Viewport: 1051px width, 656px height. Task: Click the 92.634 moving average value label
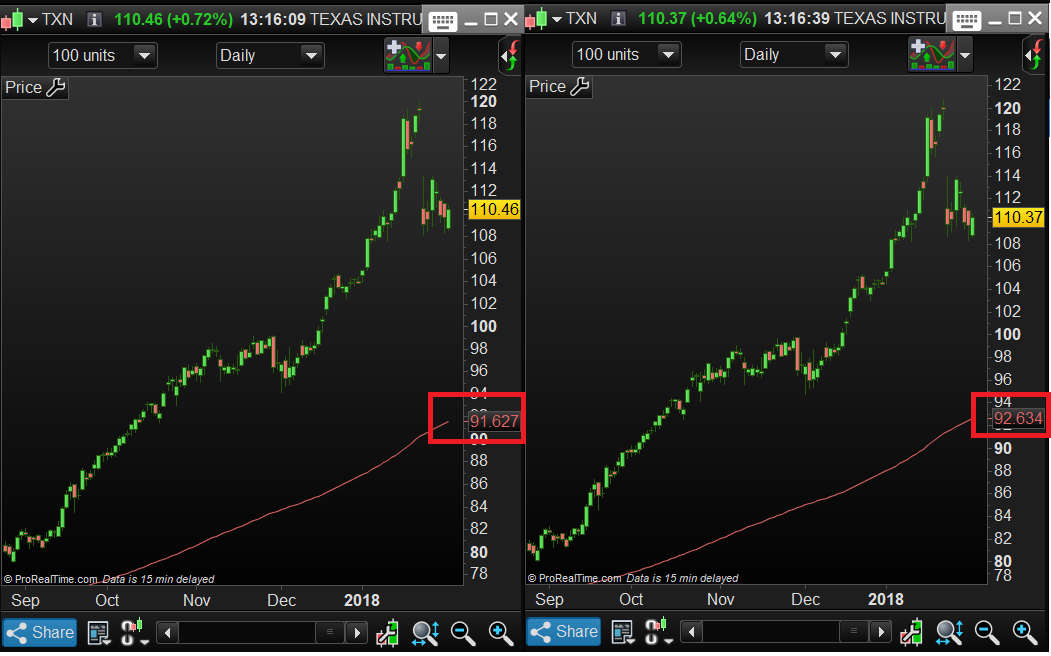(1018, 419)
